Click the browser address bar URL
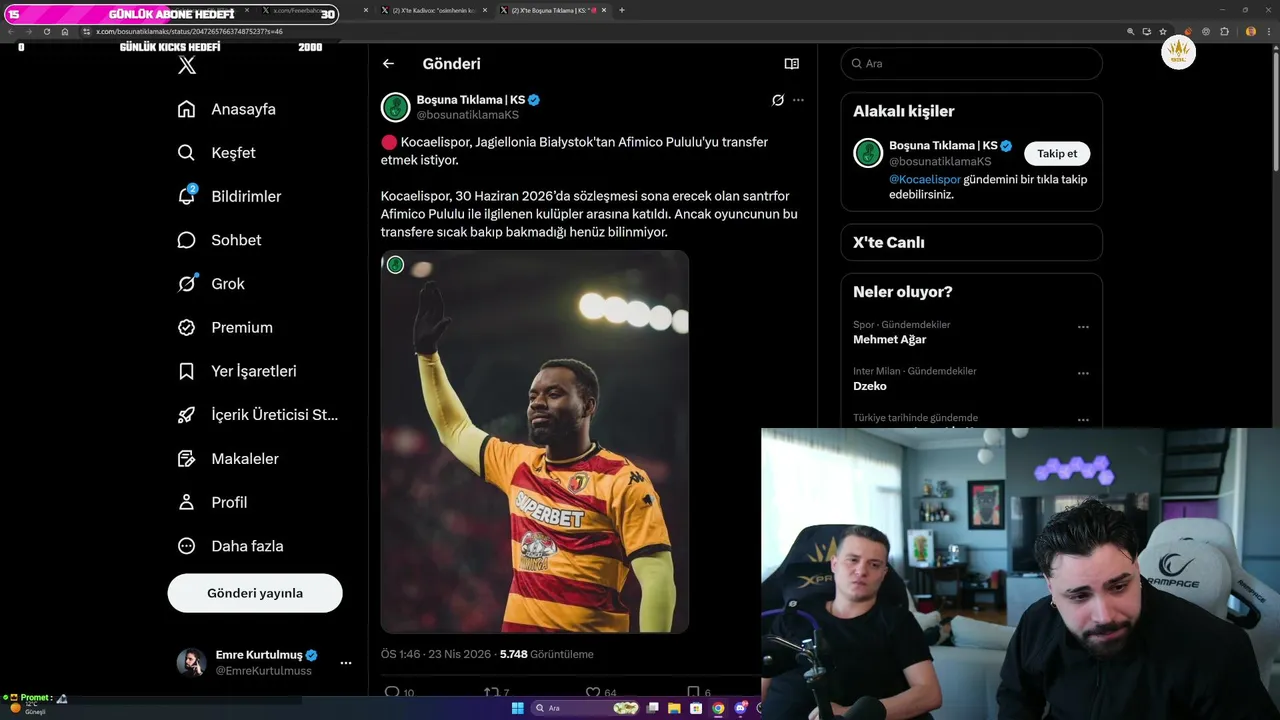 point(189,32)
